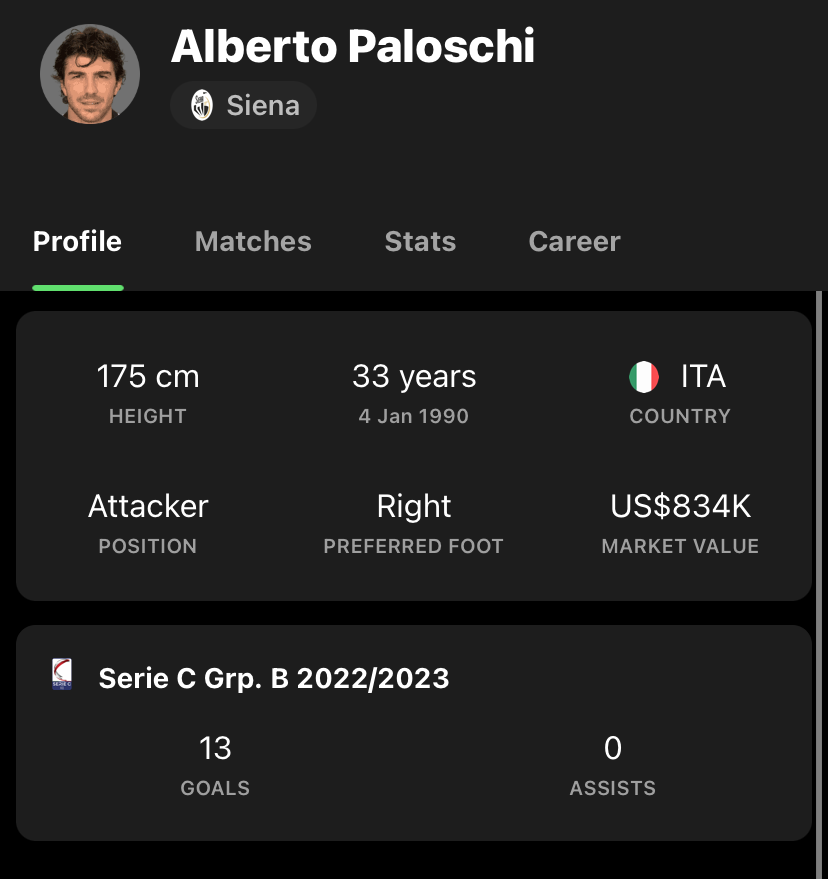This screenshot has height=879, width=828.
Task: Click the ITA country label
Action: tap(704, 376)
